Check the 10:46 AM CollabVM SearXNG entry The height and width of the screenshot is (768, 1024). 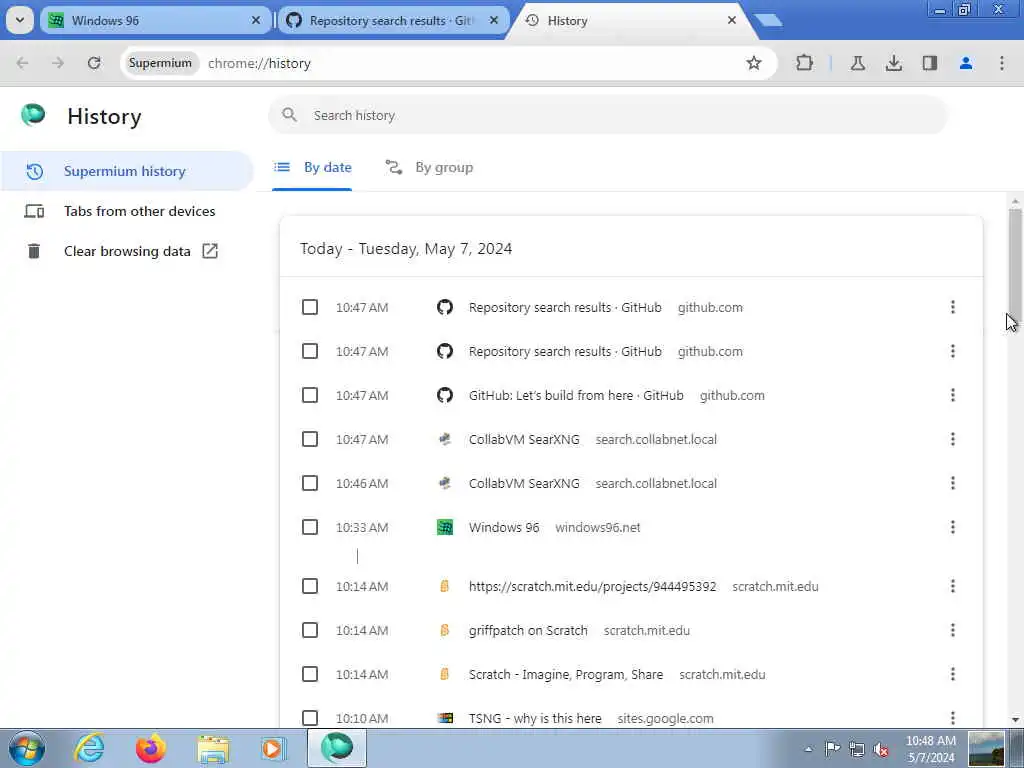(310, 483)
